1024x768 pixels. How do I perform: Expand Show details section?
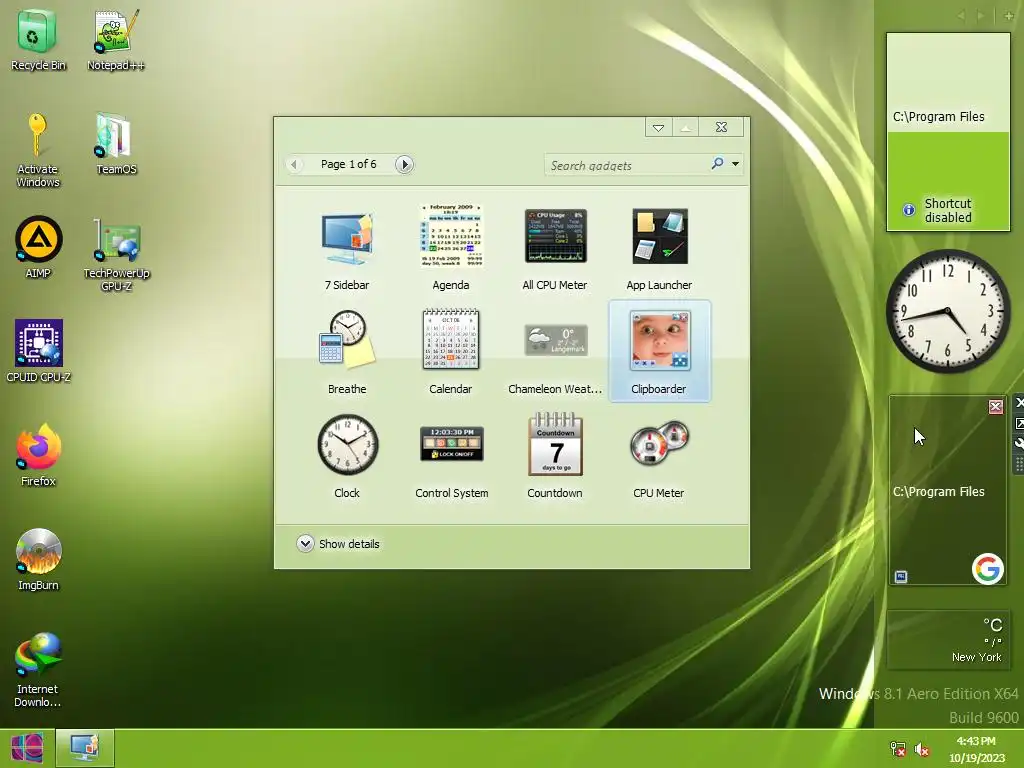(338, 544)
